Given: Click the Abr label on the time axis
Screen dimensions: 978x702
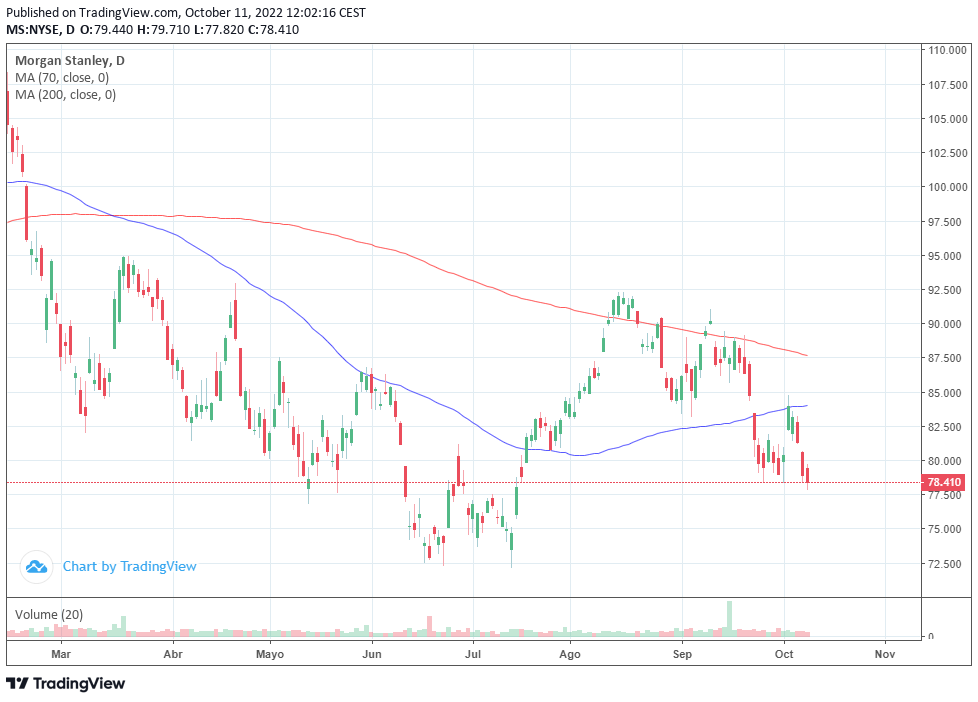Looking at the screenshot, I should [173, 654].
